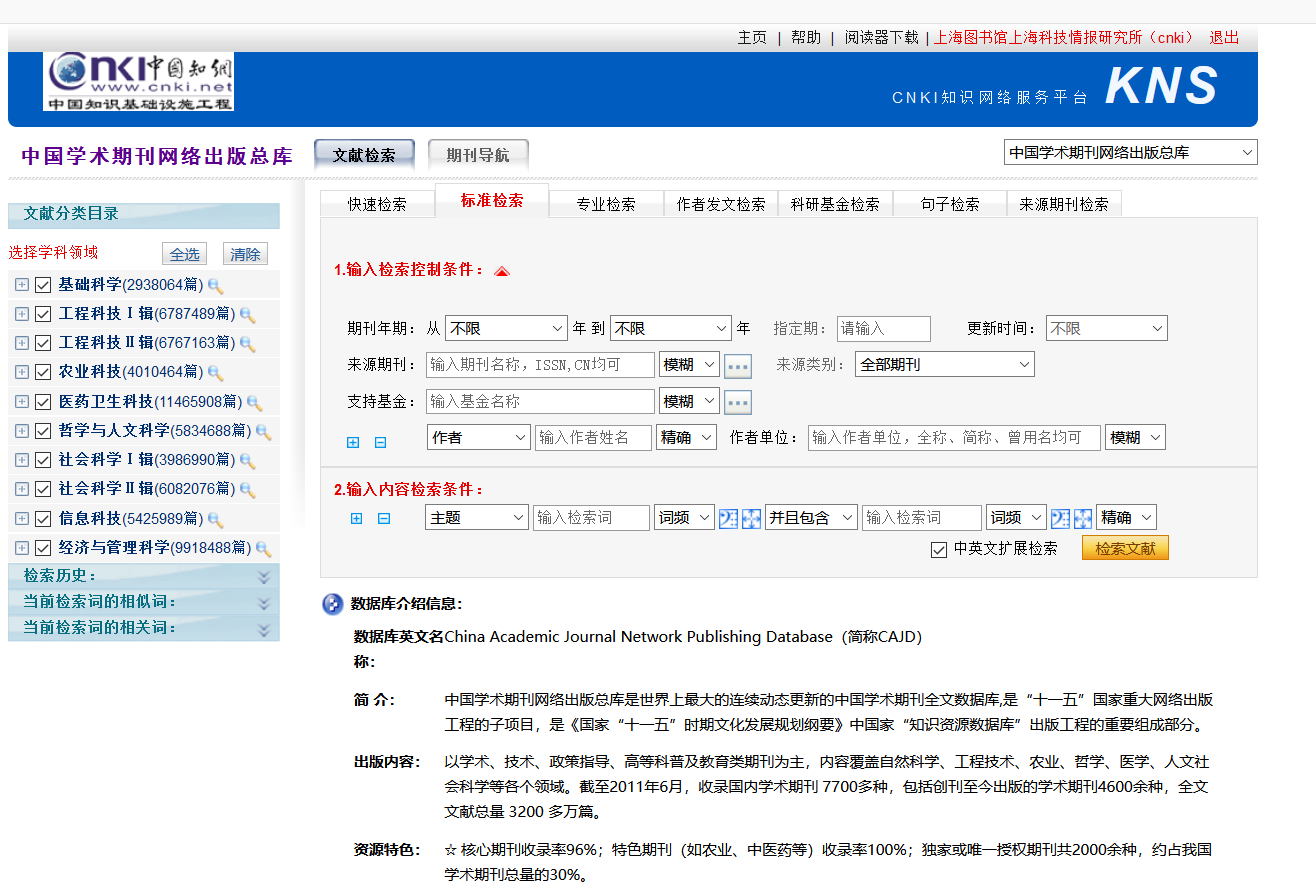
Task: Click the first icon after the first 词频 dropdown
Action: (728, 518)
